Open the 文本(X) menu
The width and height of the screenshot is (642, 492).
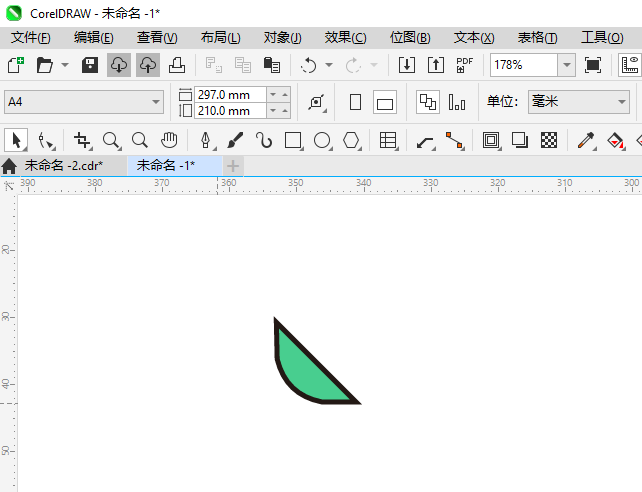pos(474,38)
